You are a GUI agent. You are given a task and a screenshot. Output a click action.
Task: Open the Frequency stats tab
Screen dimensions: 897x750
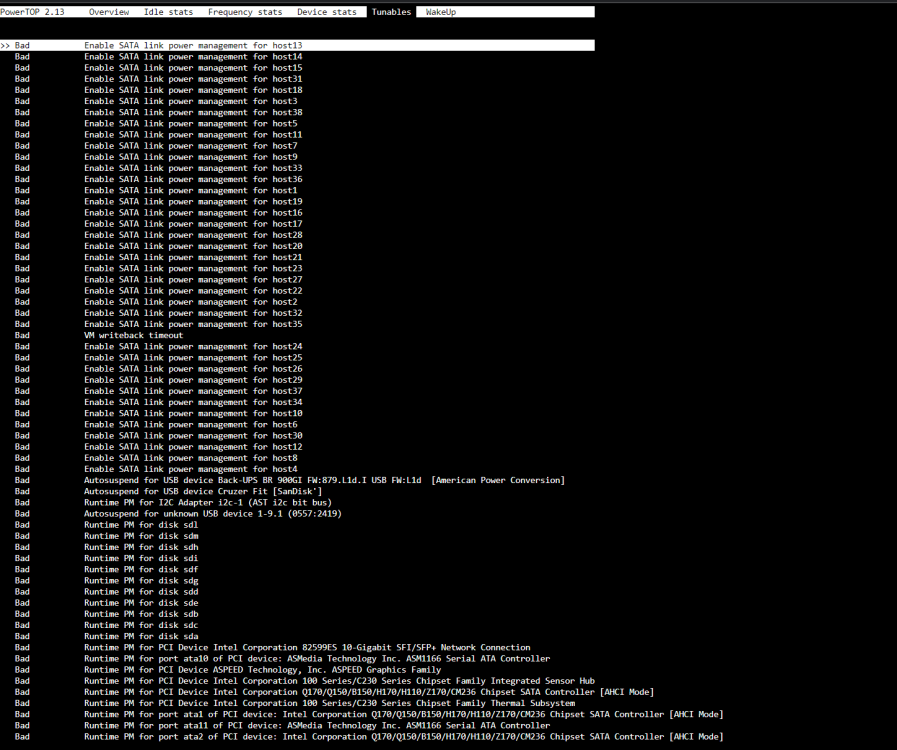pos(245,12)
